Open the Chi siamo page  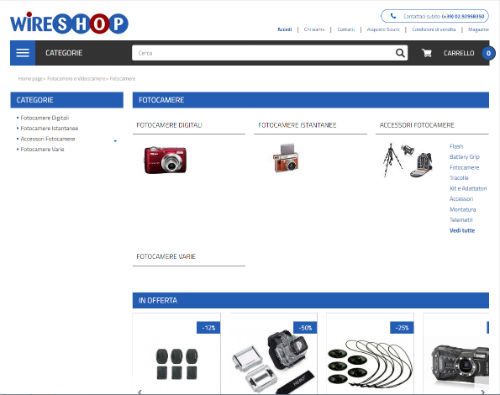(x=314, y=29)
